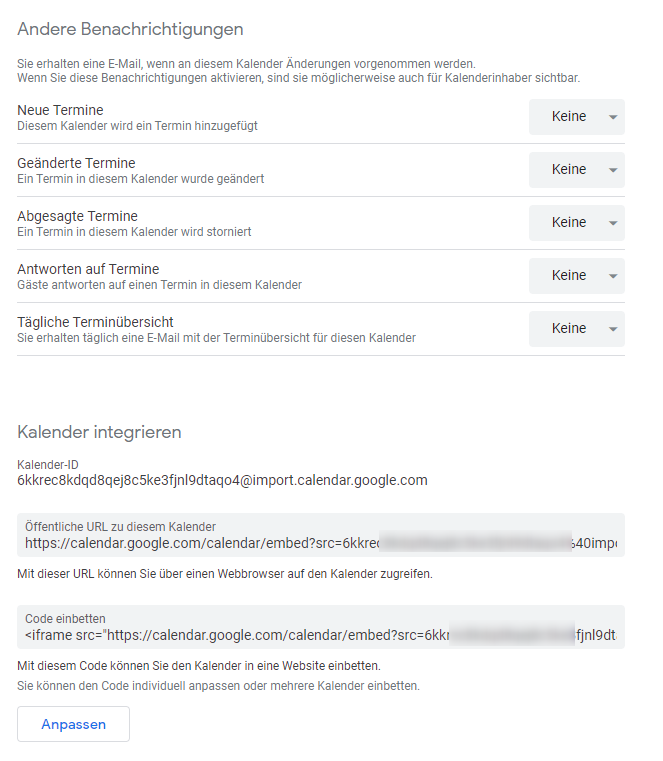Click the arrow icon beside Neue Termine
The width and height of the screenshot is (663, 761).
[612, 117]
